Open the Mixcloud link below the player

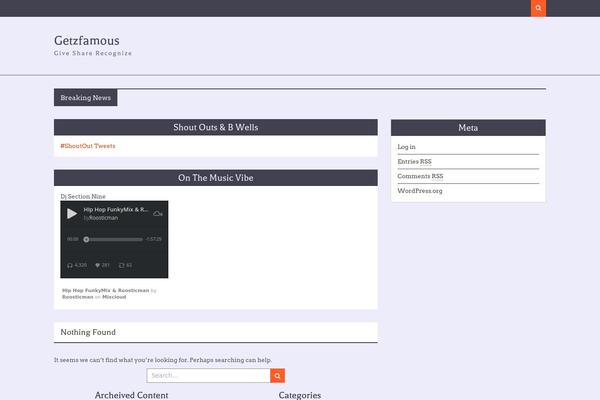(x=114, y=297)
